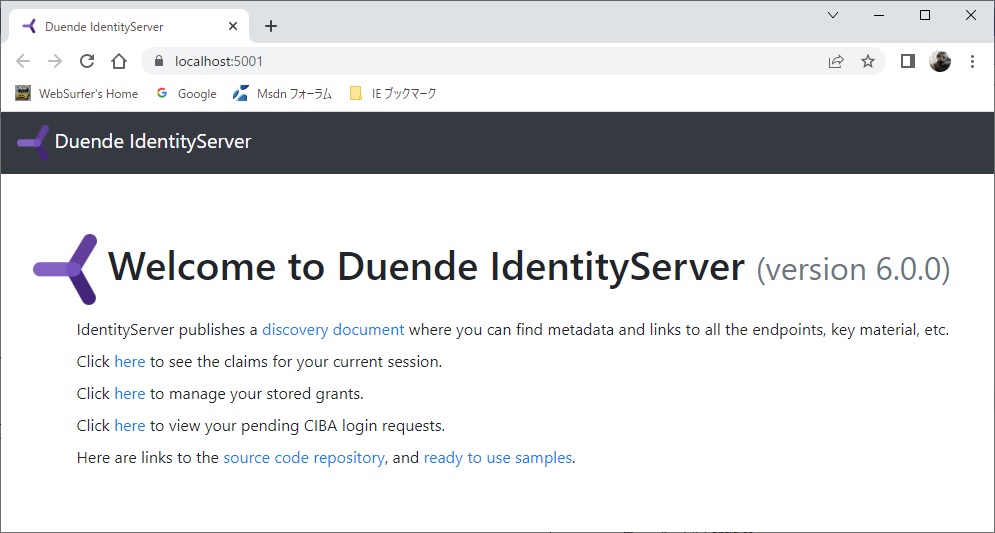This screenshot has height=533, width=995.
Task: Open the user profile avatar
Action: 940,62
